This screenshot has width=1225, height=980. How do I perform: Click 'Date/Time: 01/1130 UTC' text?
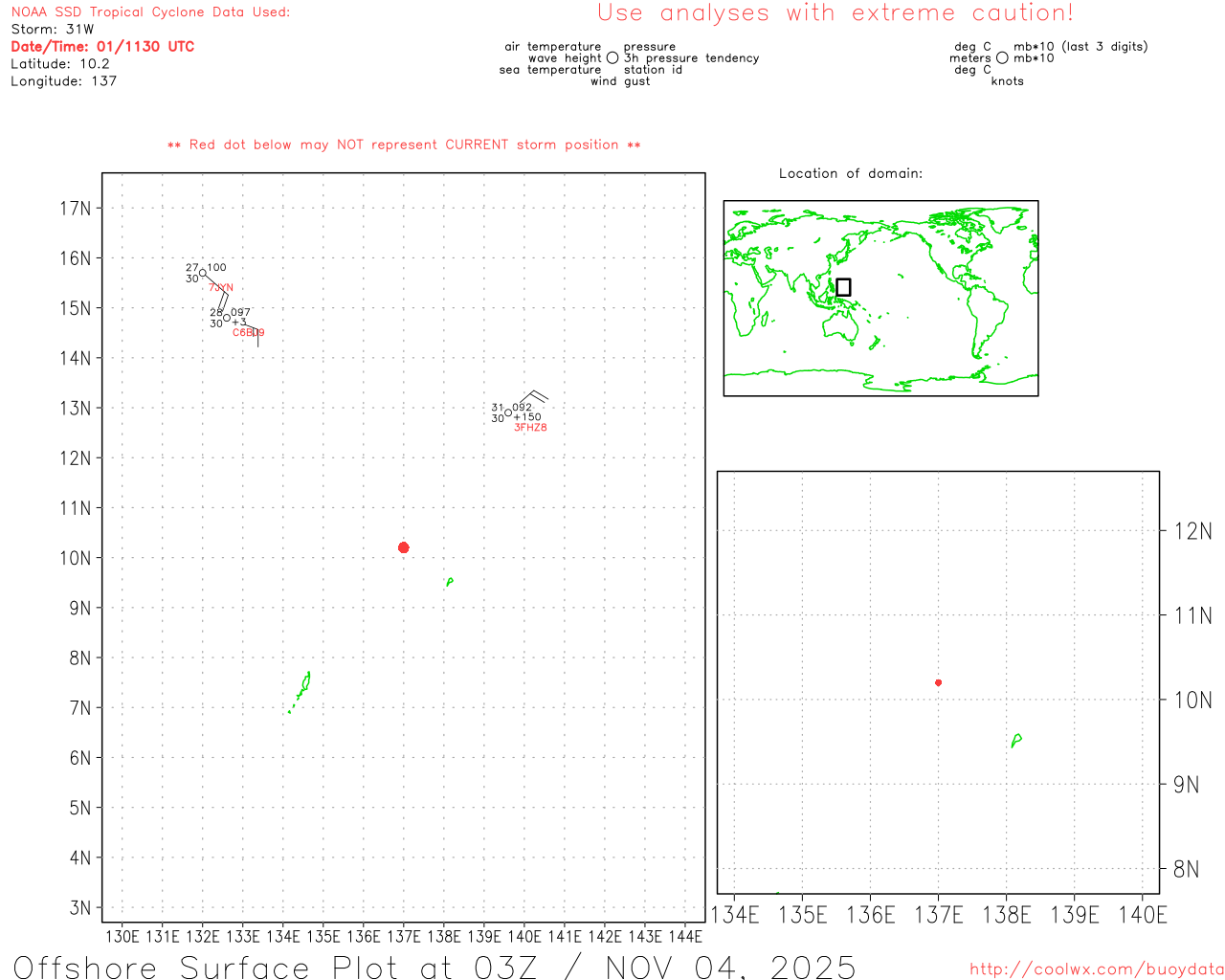point(102,47)
